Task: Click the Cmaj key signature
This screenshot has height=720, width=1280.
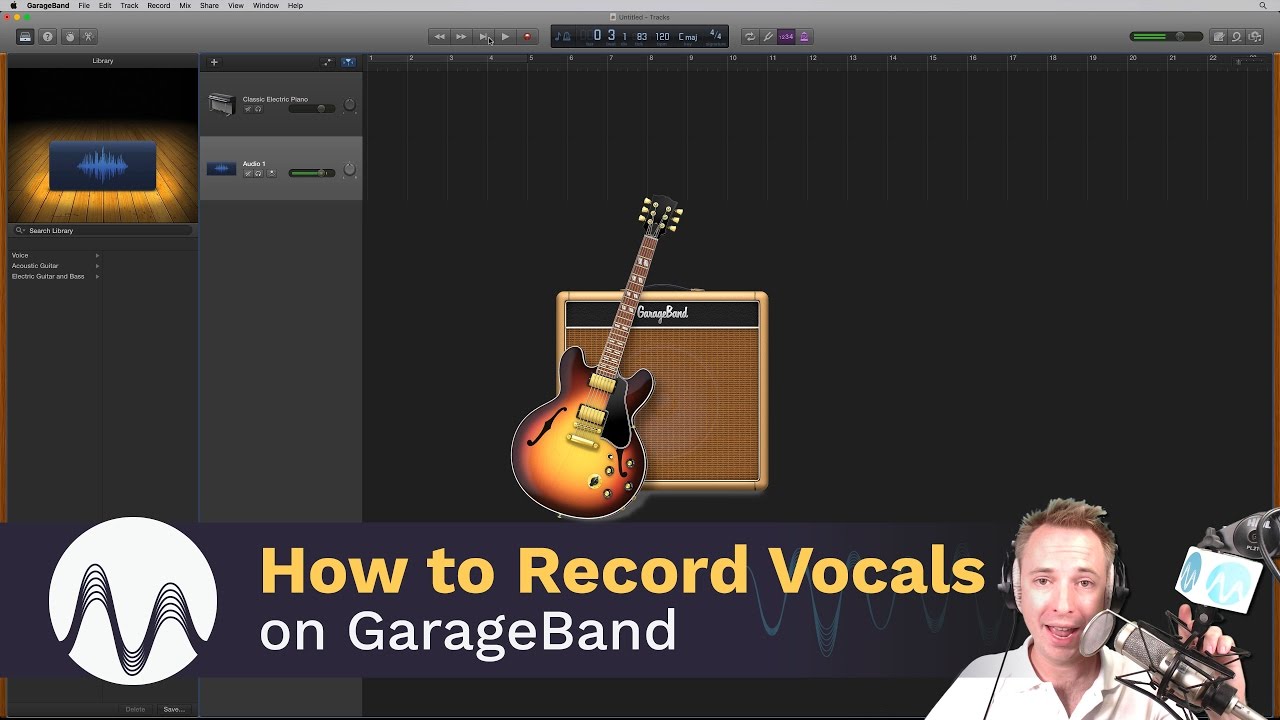Action: (x=688, y=37)
